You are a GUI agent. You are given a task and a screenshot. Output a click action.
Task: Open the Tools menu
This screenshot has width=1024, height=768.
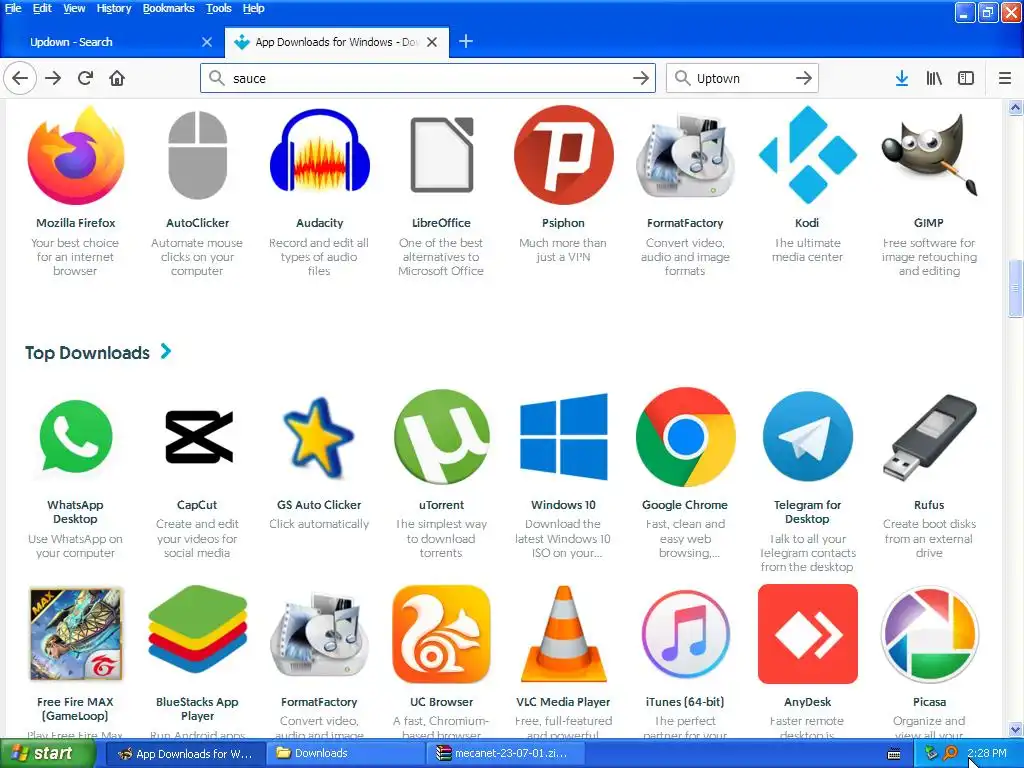[219, 8]
